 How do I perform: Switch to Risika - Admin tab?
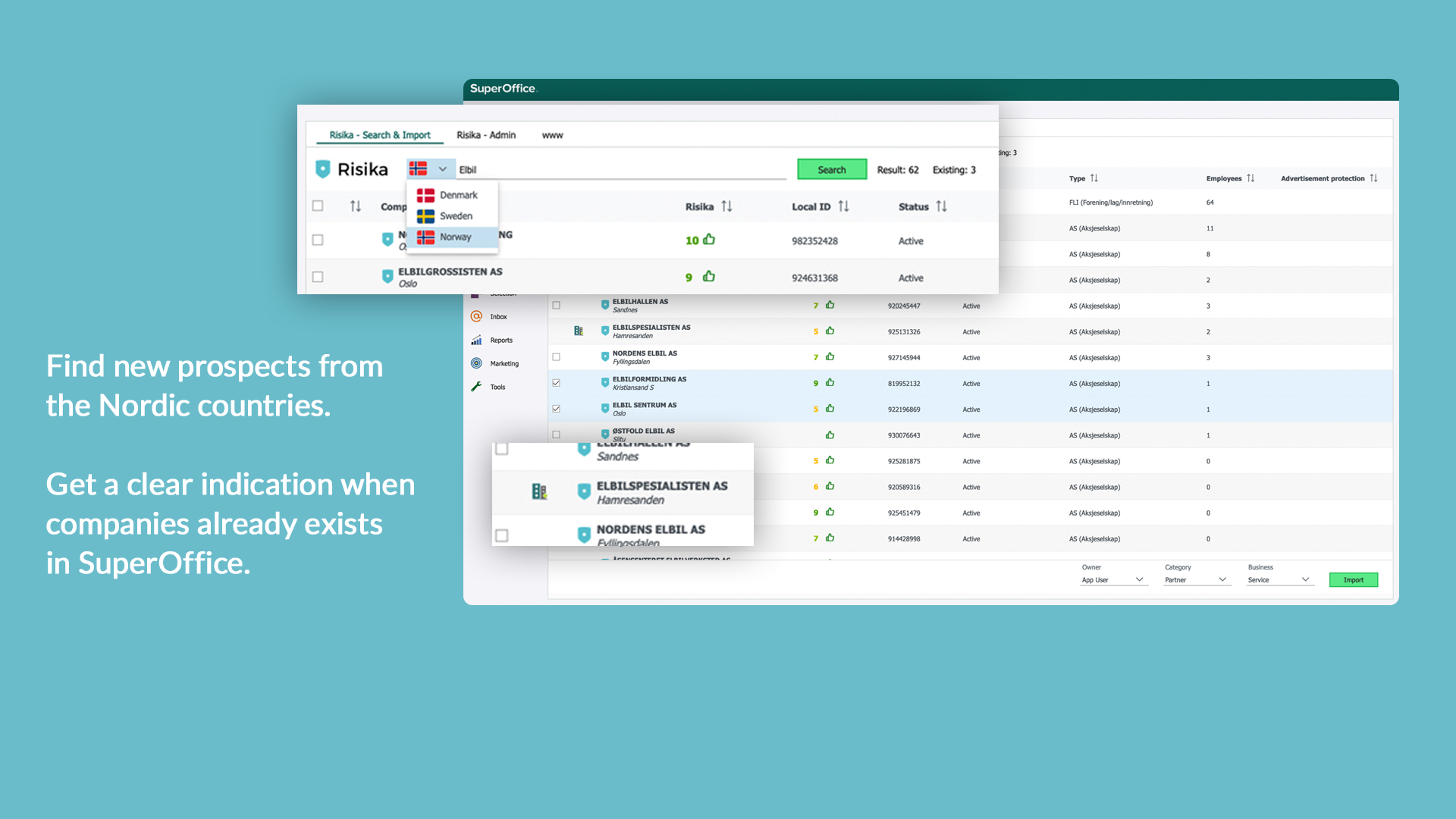click(x=486, y=135)
